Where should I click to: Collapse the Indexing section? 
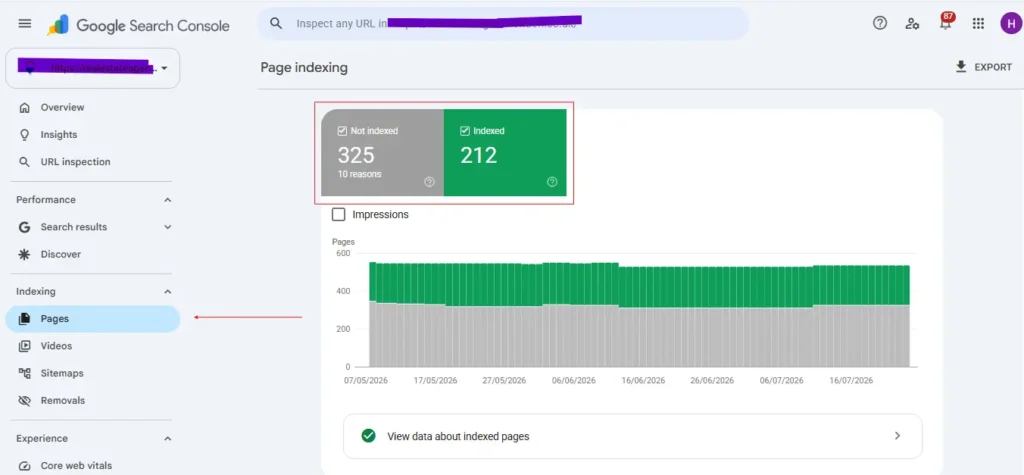click(x=168, y=291)
